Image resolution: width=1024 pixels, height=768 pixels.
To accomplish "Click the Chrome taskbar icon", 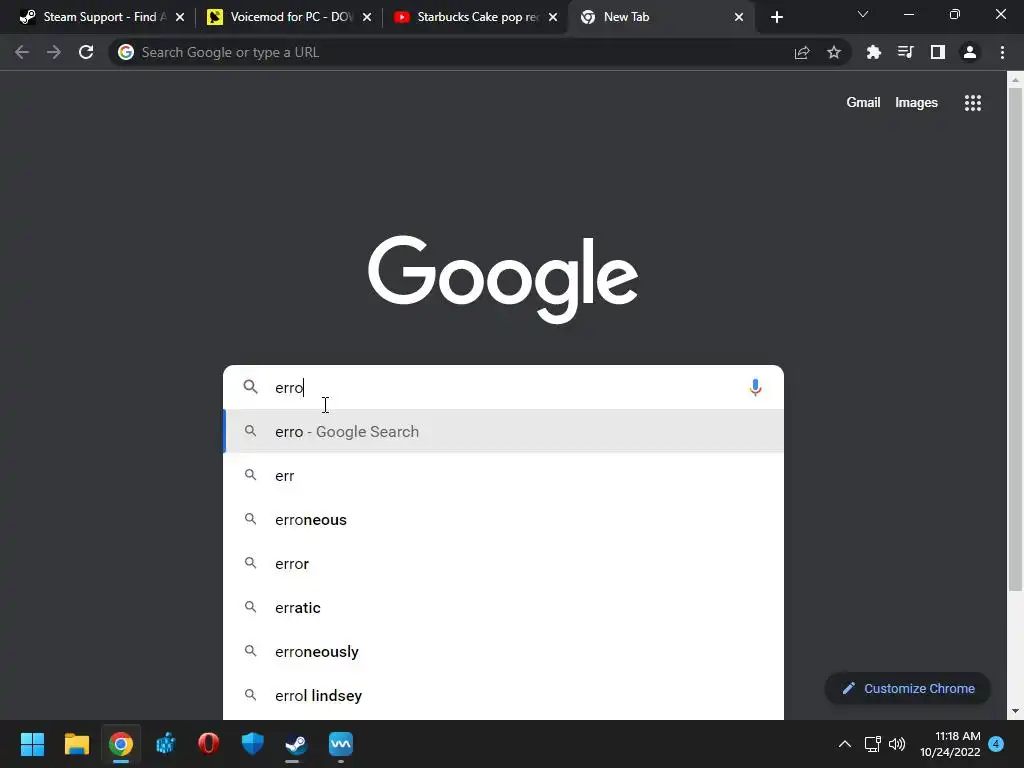I will (121, 744).
